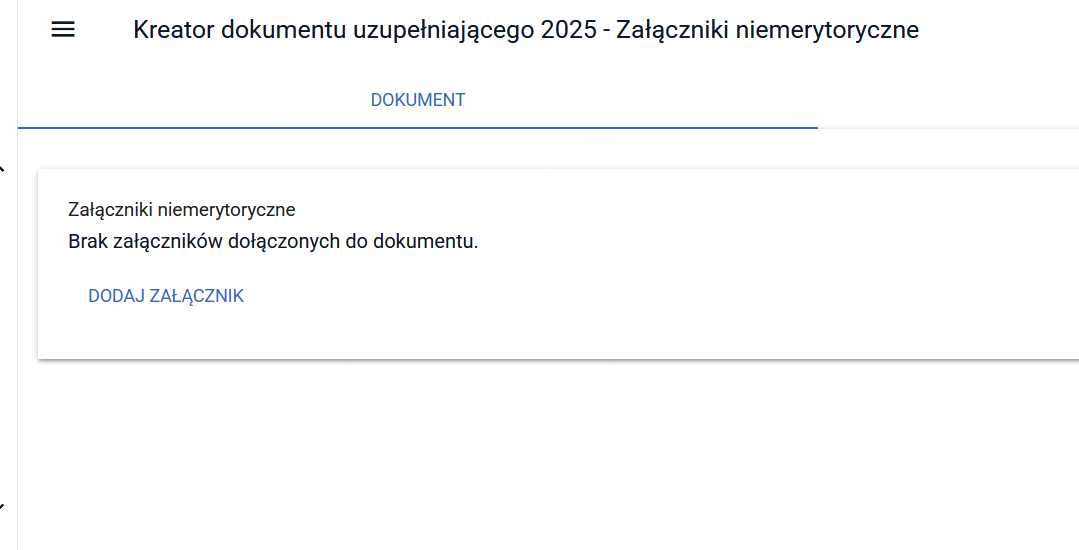Open the hamburger navigation menu
The height and width of the screenshot is (550, 1079).
tap(63, 30)
